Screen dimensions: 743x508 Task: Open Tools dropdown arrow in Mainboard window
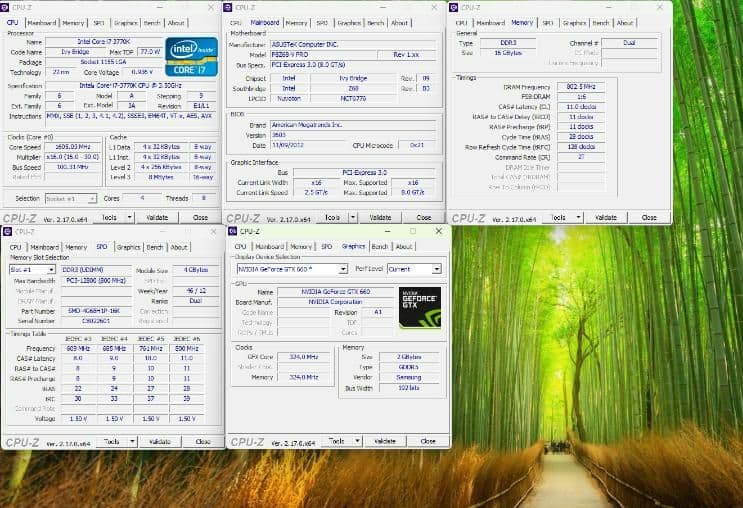pyautogui.click(x=353, y=218)
